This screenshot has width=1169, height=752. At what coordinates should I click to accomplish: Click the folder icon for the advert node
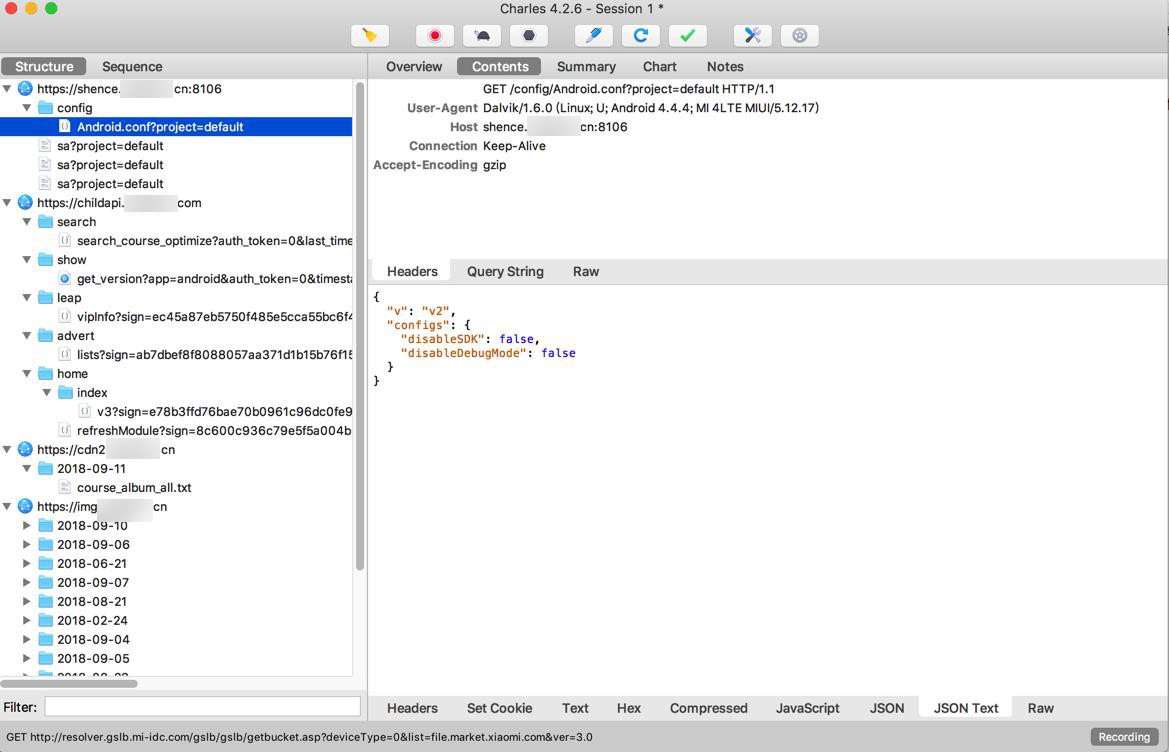click(45, 336)
